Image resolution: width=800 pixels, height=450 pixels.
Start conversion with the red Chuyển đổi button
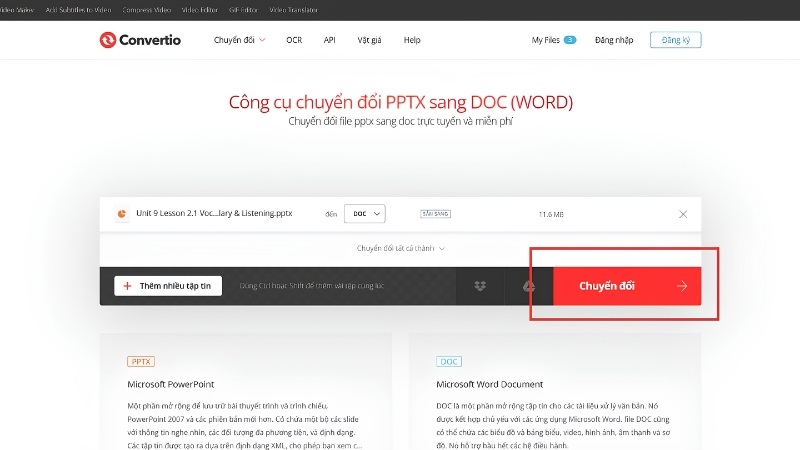(x=627, y=286)
